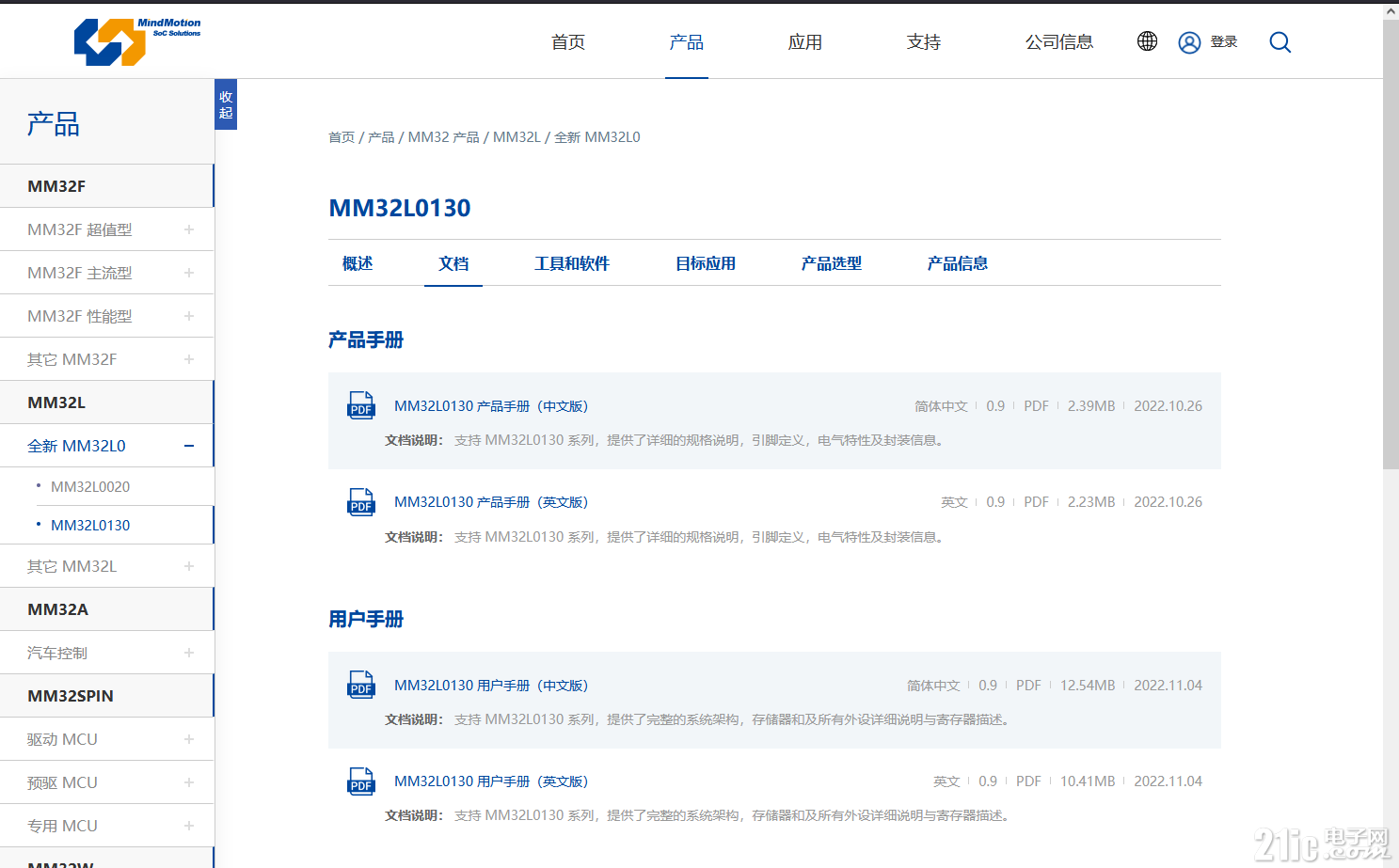This screenshot has height=868, width=1399.
Task: Select MM32L sidebar category header
Action: [x=106, y=402]
